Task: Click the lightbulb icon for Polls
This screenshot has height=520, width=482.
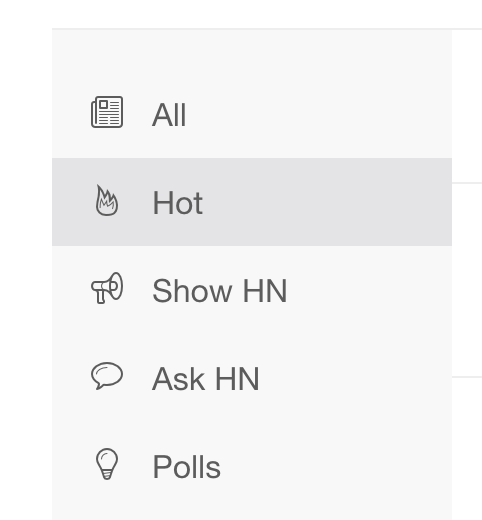Action: [x=107, y=464]
